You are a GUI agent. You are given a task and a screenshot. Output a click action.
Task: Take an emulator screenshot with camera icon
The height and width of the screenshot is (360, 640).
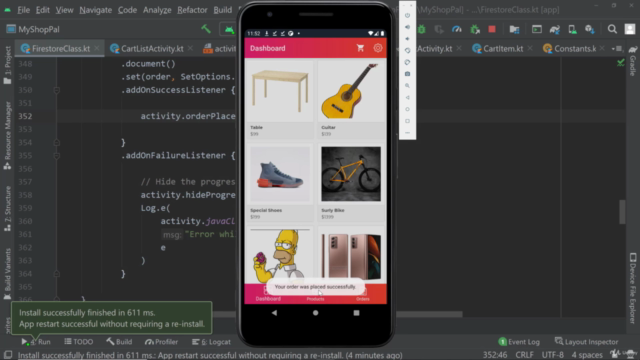(407, 74)
